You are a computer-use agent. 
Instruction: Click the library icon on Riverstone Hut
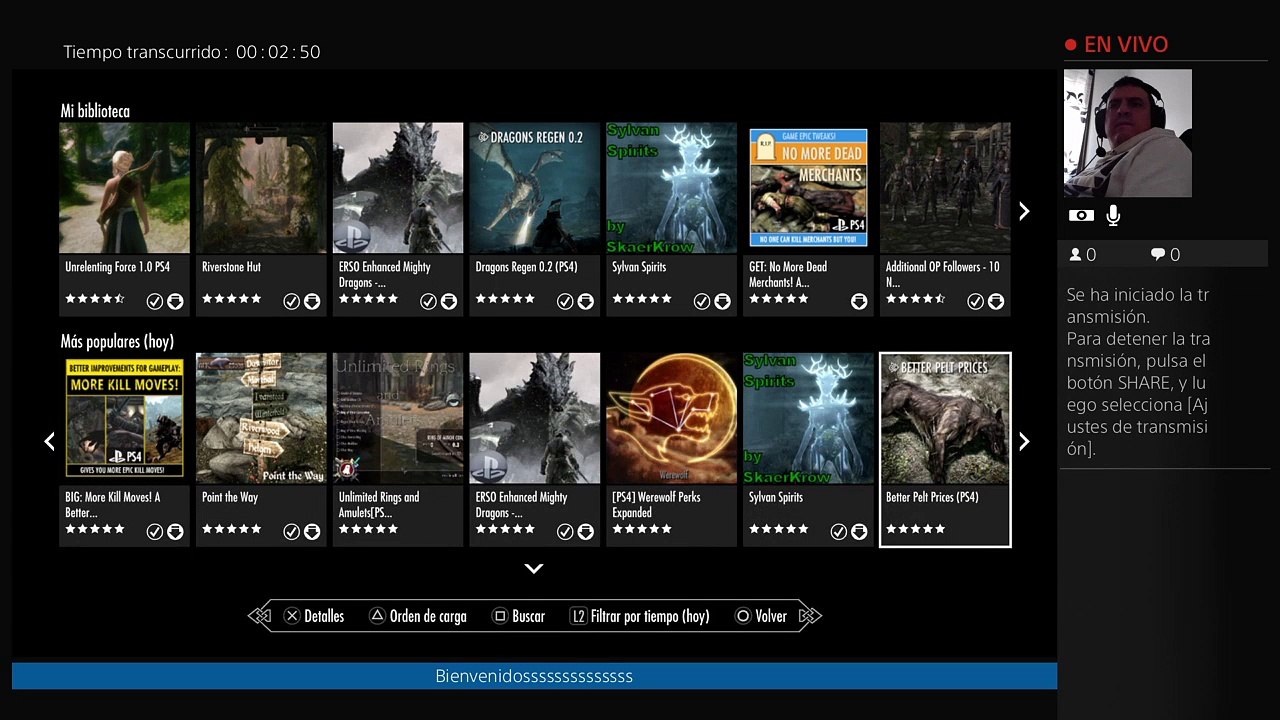point(312,301)
